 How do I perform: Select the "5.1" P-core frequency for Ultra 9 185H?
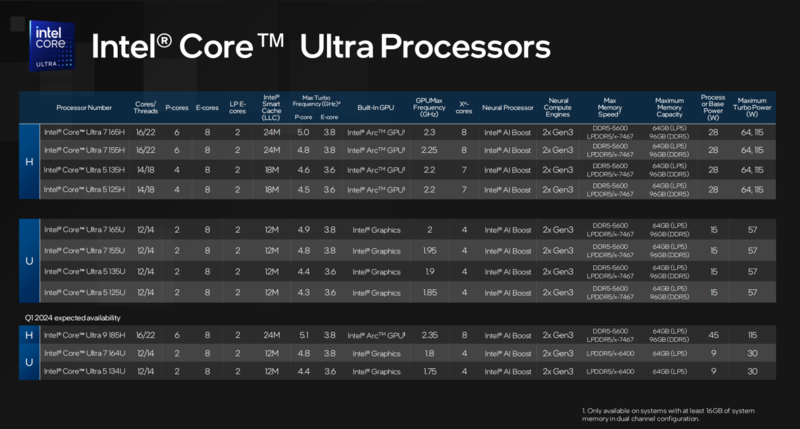pos(304,335)
